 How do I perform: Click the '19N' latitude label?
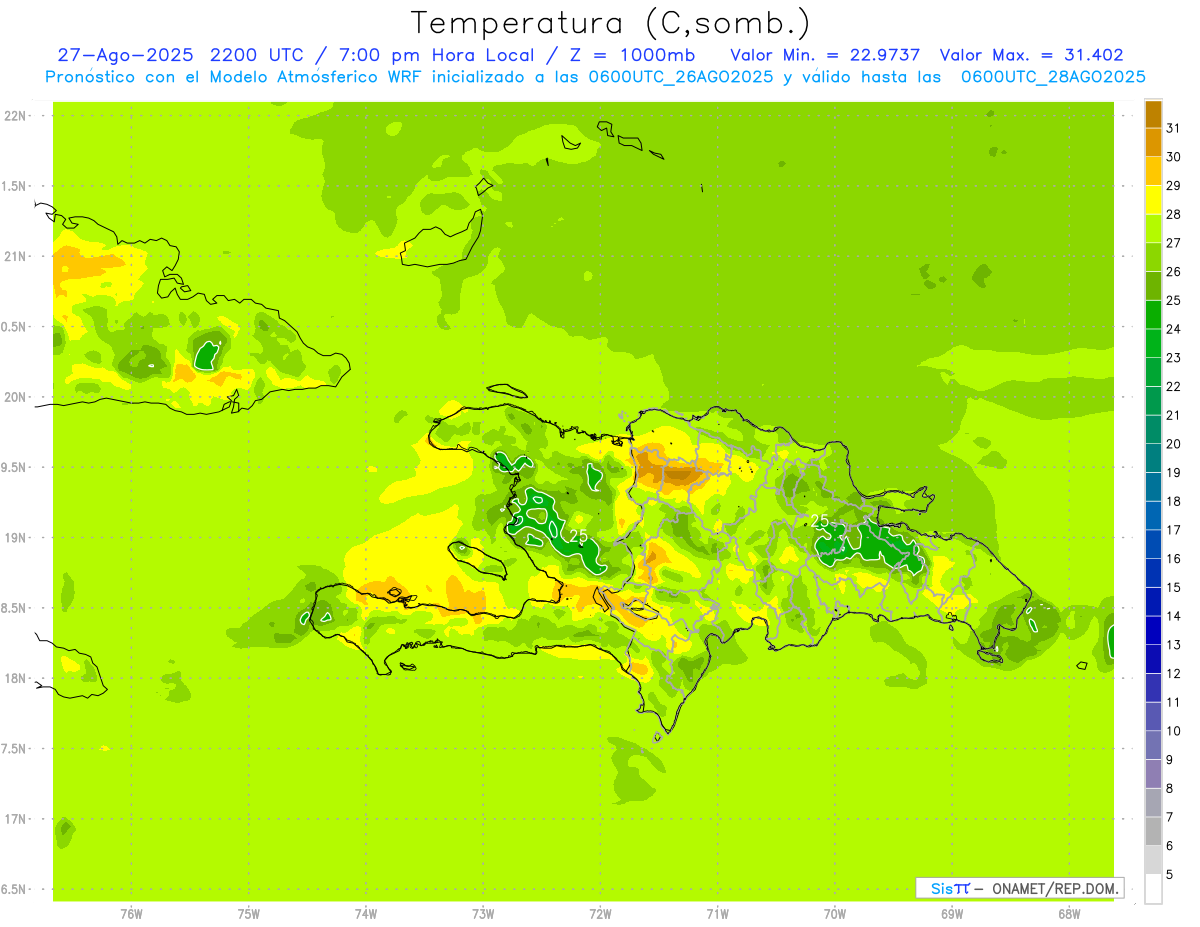(x=14, y=538)
